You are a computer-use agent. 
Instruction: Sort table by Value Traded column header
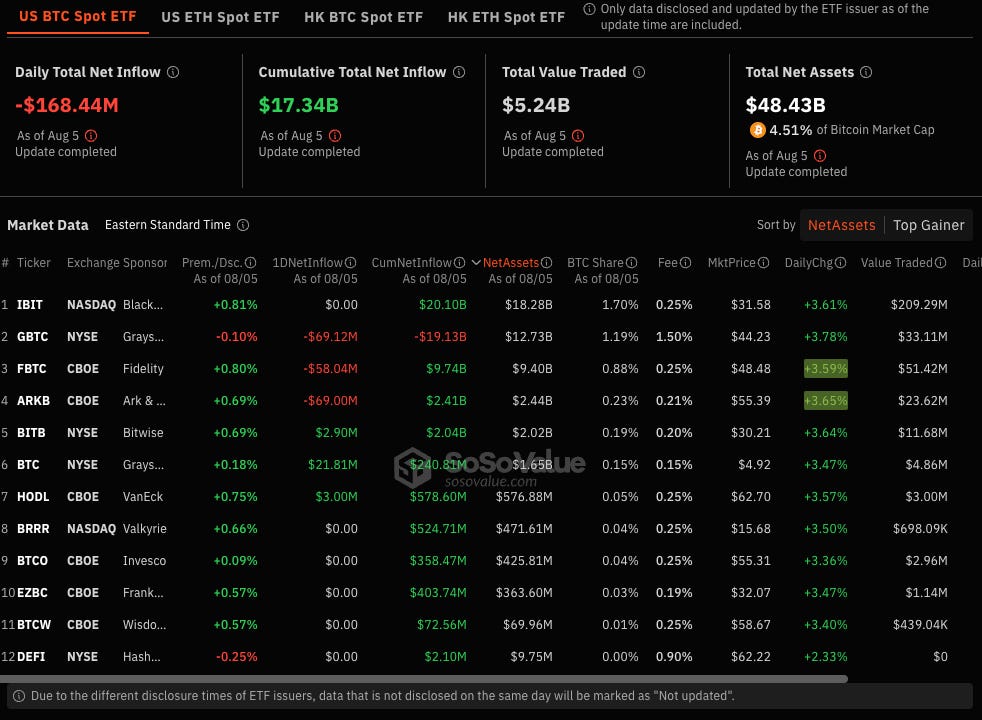point(897,262)
